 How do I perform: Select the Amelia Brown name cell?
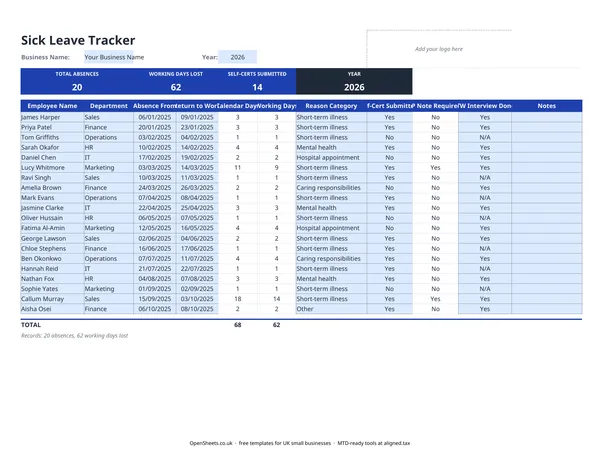click(52, 187)
